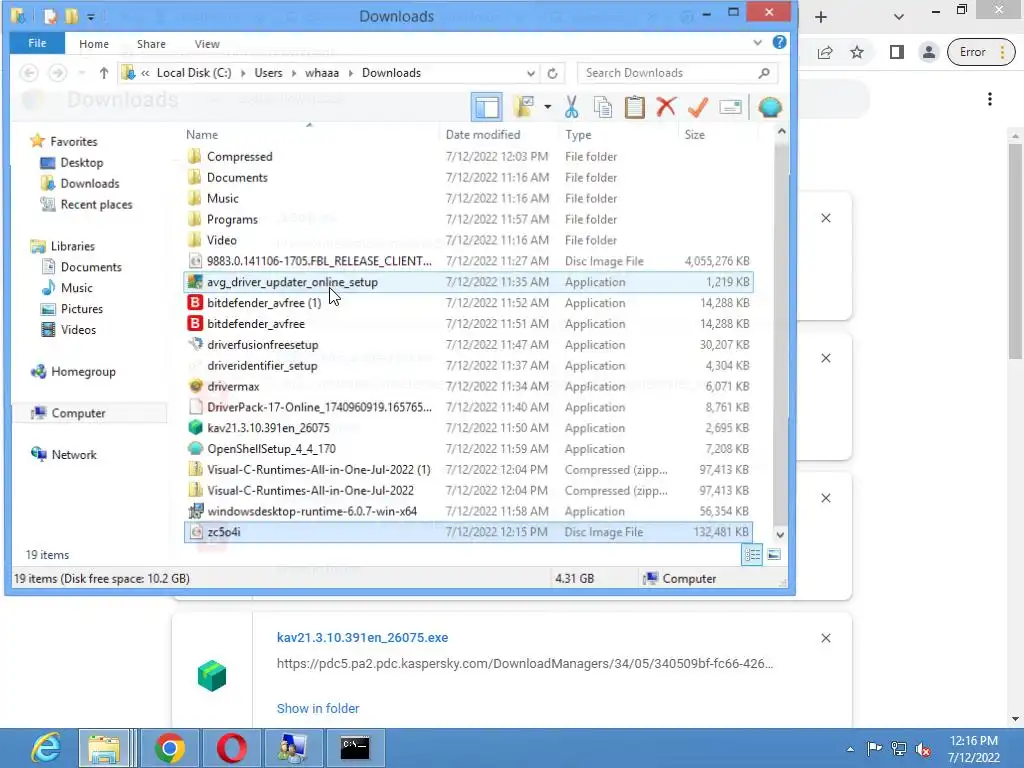Go forward with the Forward arrow

[x=57, y=73]
